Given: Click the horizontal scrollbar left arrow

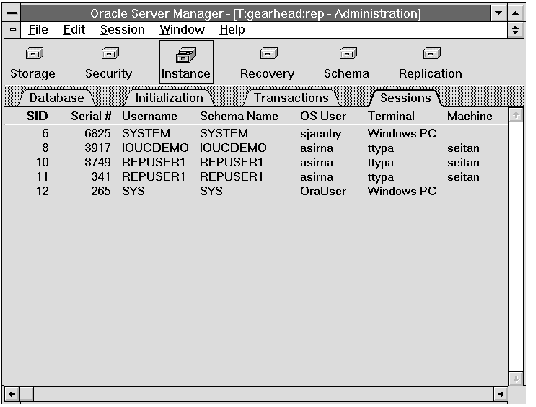Looking at the screenshot, I should click(x=12, y=394).
